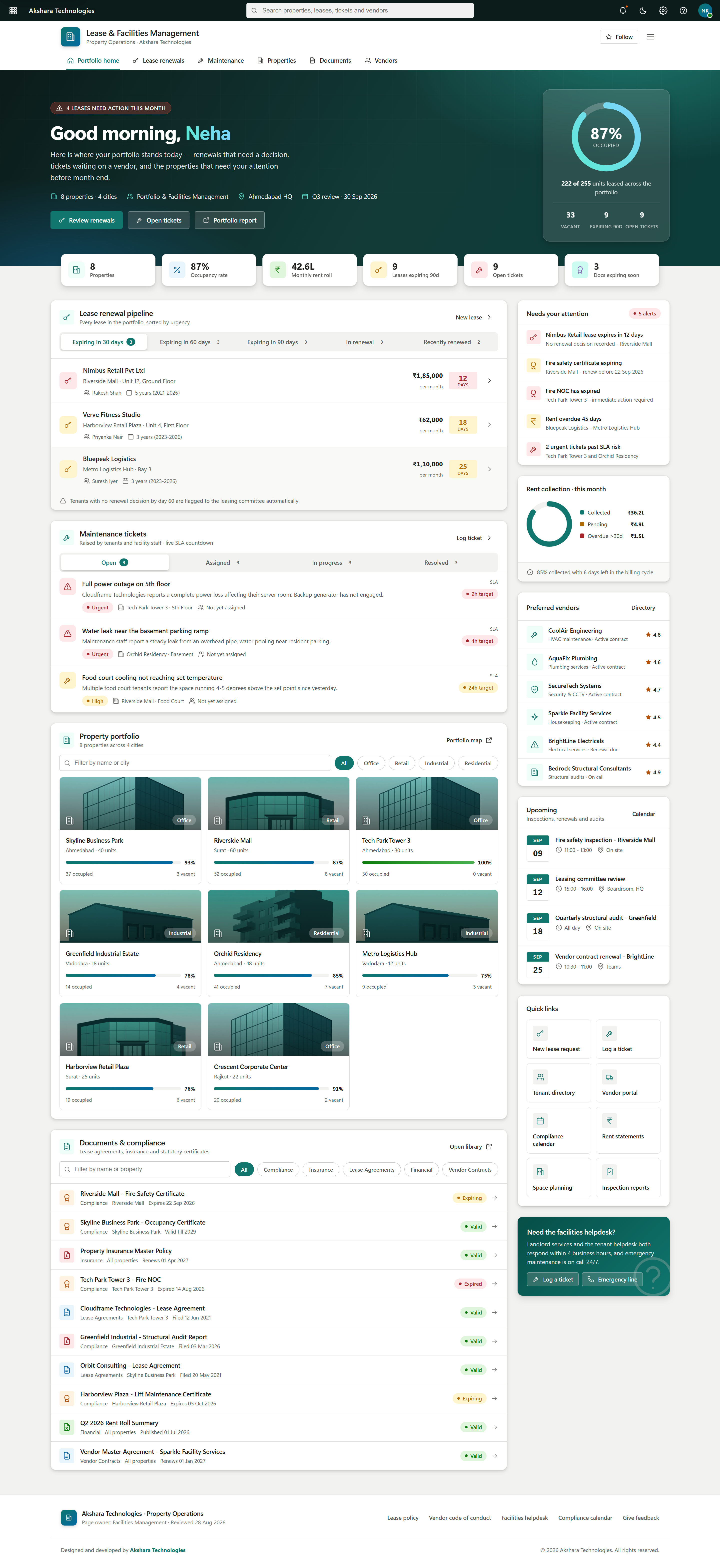Click the Full power outage alert icon

pos(68,587)
